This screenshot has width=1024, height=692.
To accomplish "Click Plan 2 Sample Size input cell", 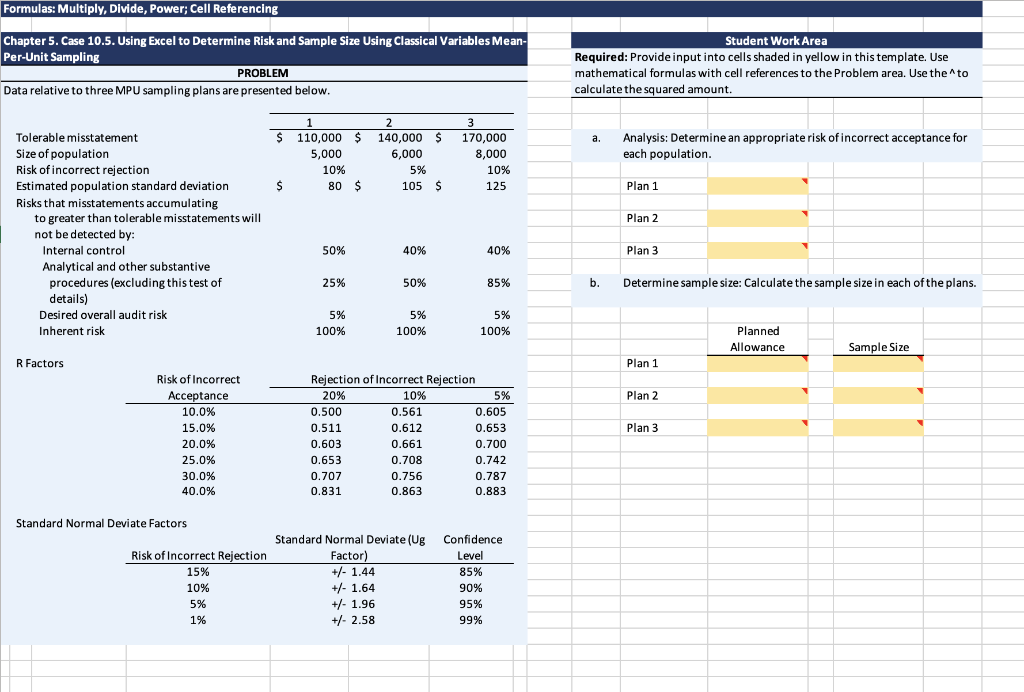I will [877, 395].
